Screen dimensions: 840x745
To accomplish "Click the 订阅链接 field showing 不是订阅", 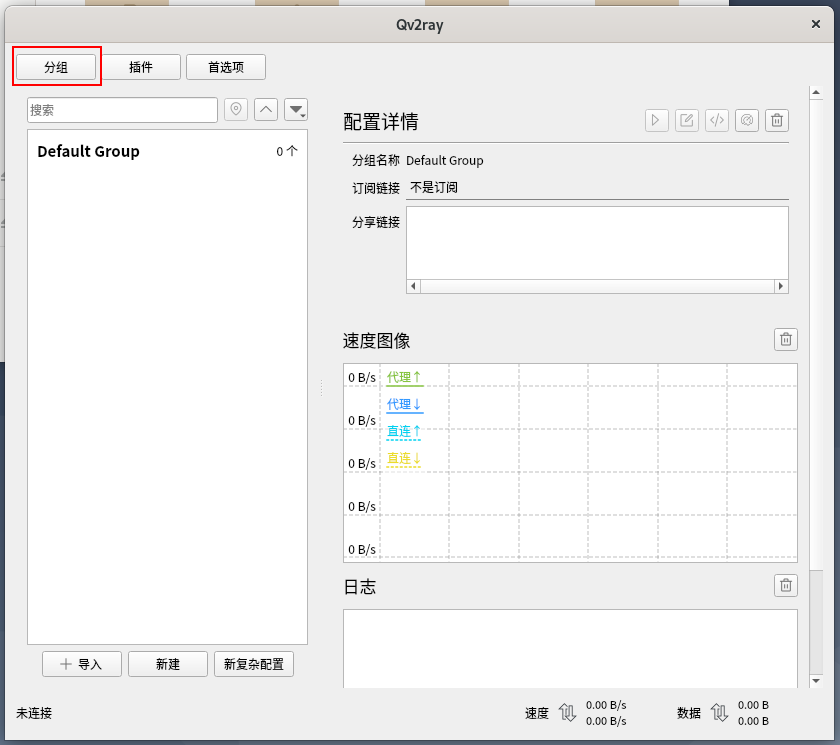I will point(597,188).
